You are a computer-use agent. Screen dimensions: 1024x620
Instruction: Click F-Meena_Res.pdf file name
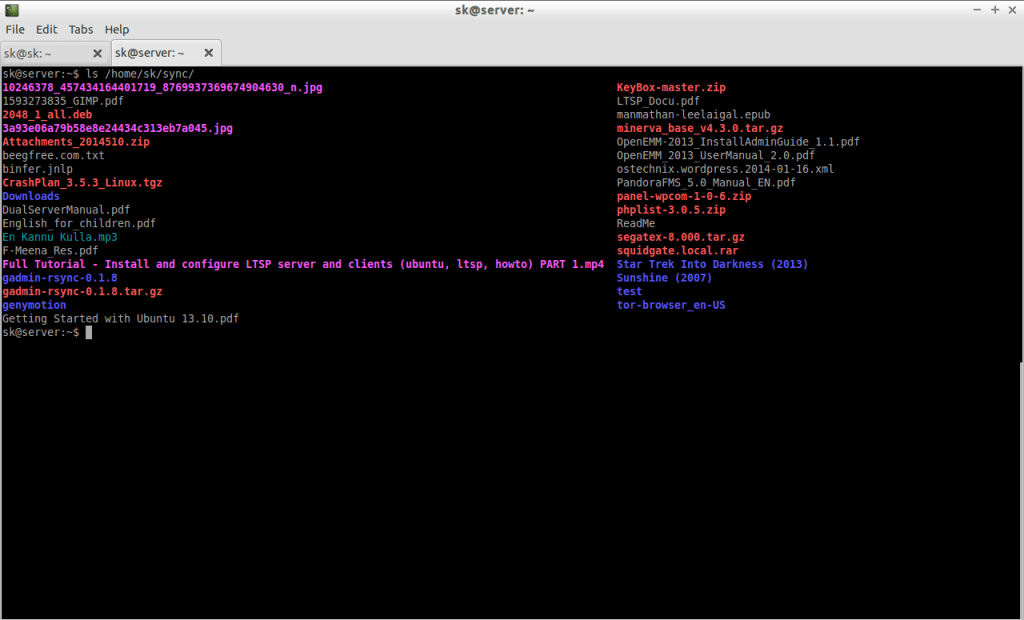pos(50,251)
